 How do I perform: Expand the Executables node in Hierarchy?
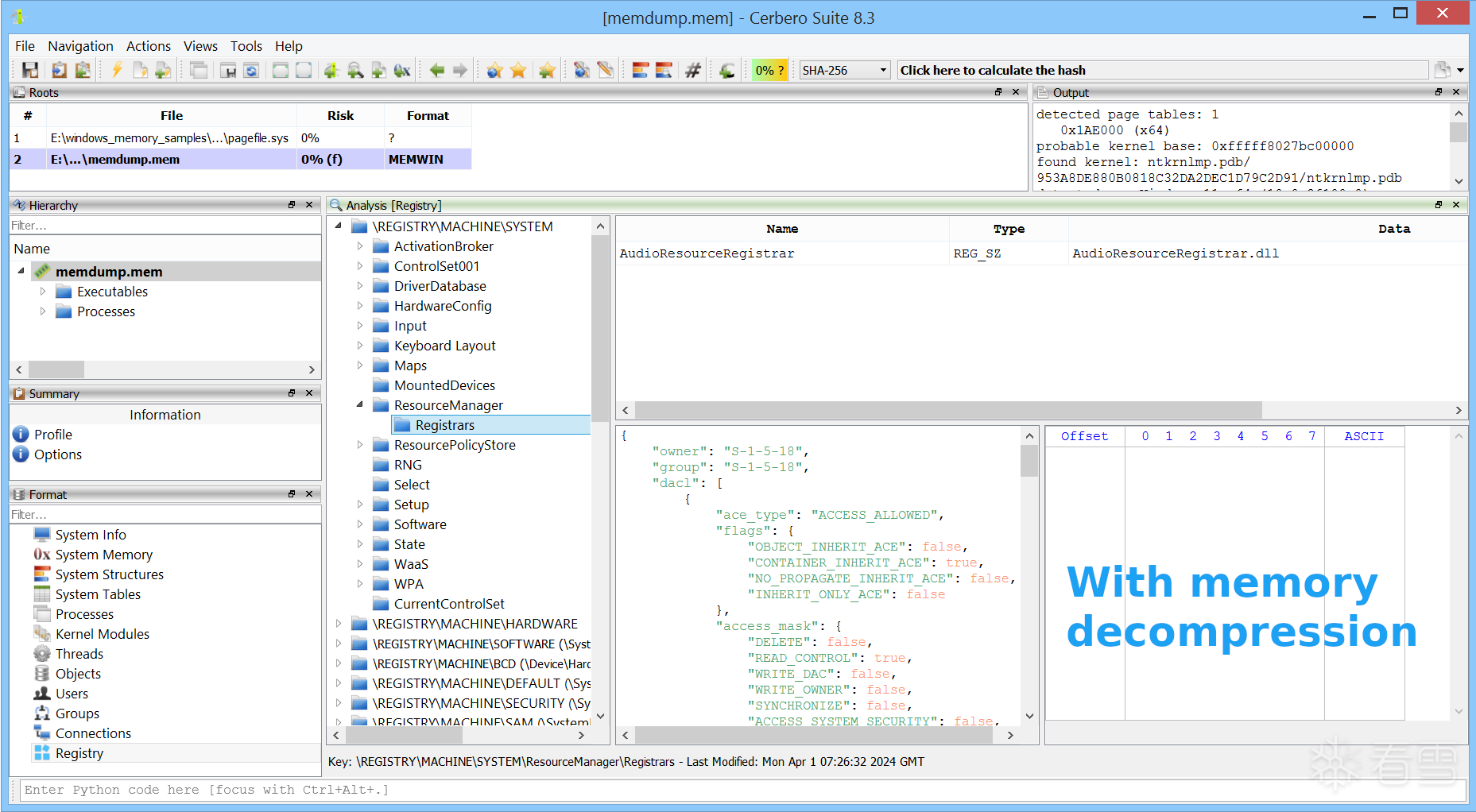[43, 292]
